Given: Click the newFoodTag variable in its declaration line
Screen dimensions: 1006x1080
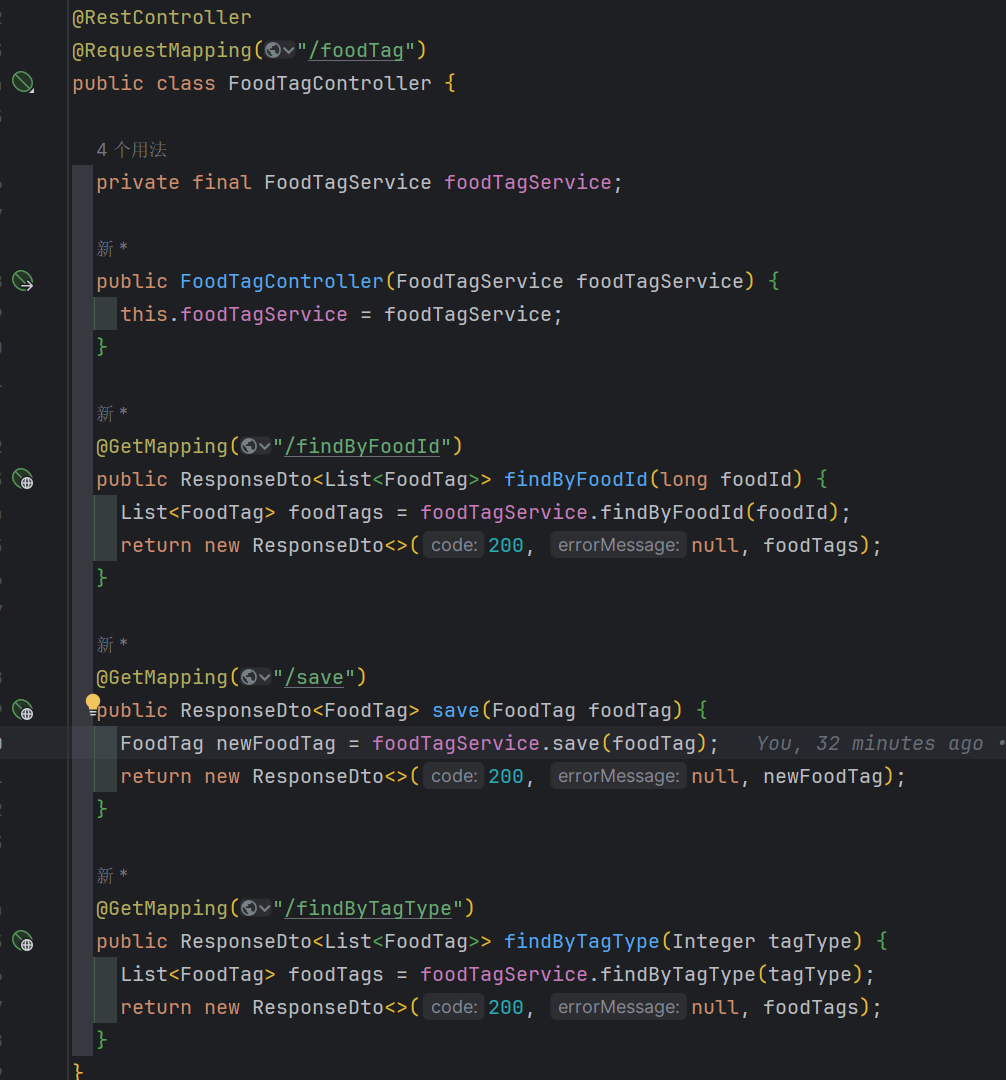Looking at the screenshot, I should [276, 743].
